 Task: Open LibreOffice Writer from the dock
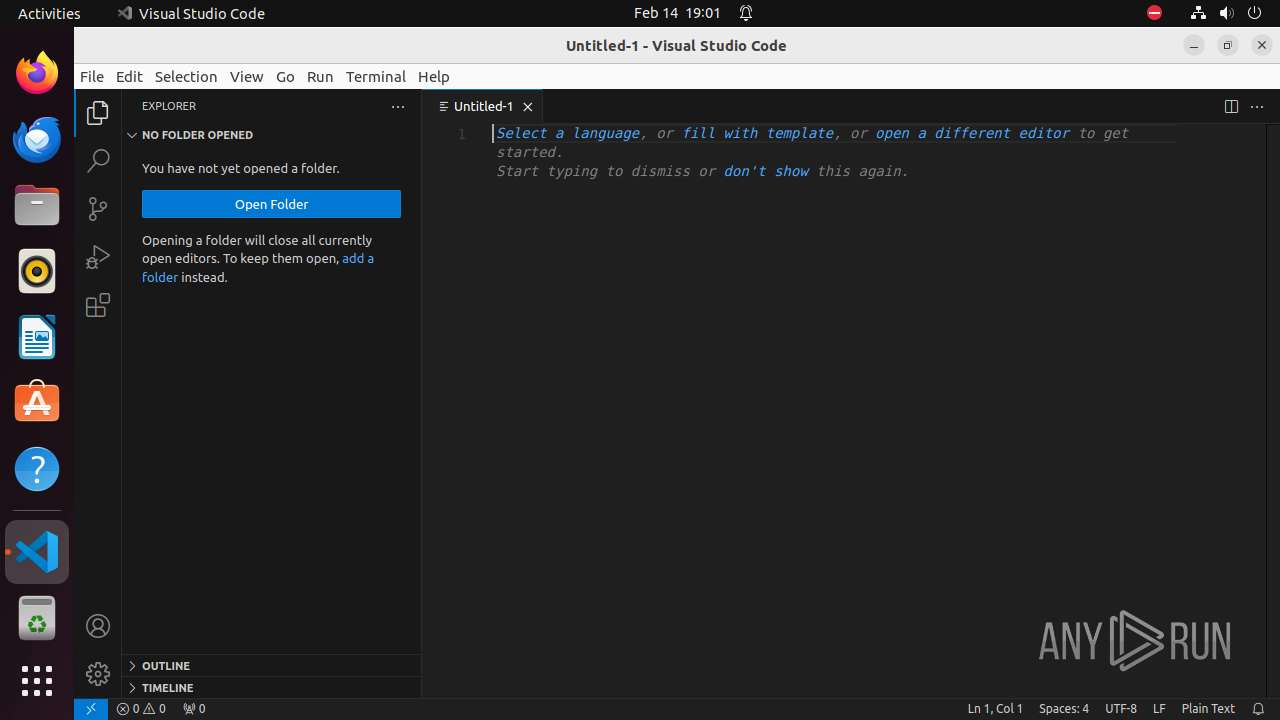37,337
